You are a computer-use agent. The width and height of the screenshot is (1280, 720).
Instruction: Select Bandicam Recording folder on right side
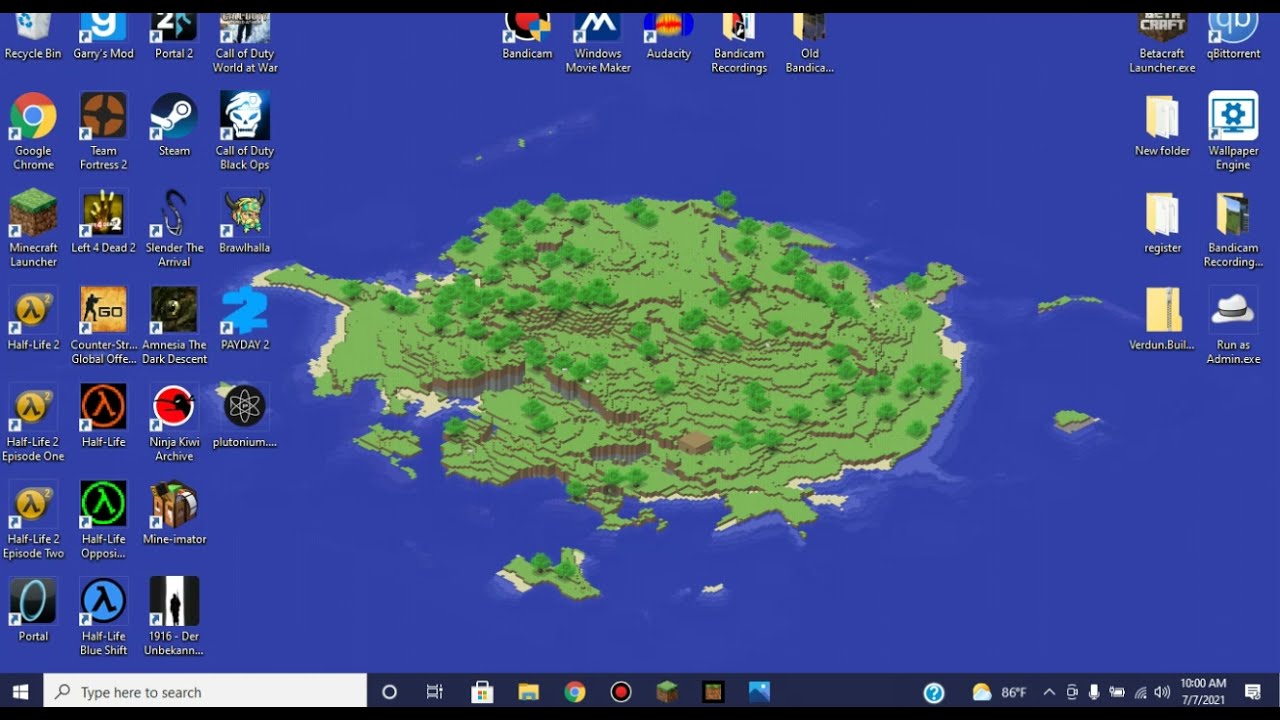coord(1233,228)
